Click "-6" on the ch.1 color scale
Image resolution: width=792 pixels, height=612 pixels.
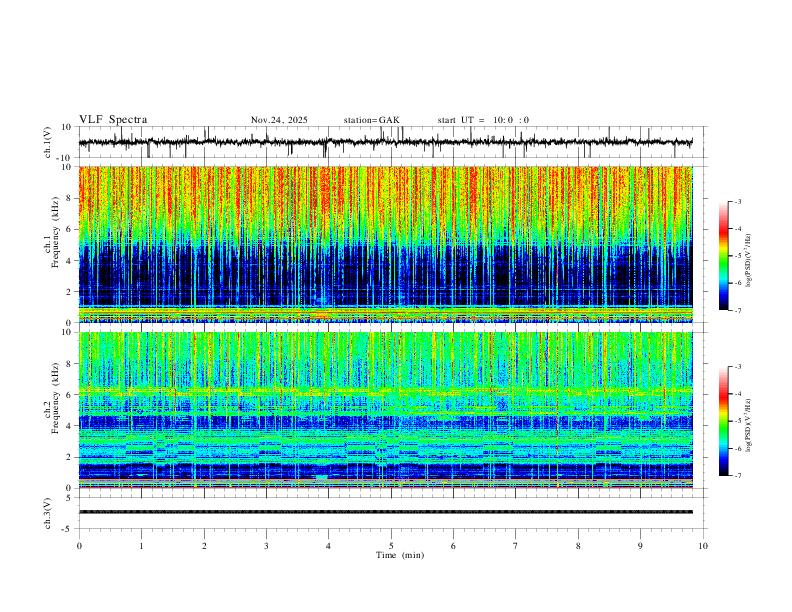[737, 283]
